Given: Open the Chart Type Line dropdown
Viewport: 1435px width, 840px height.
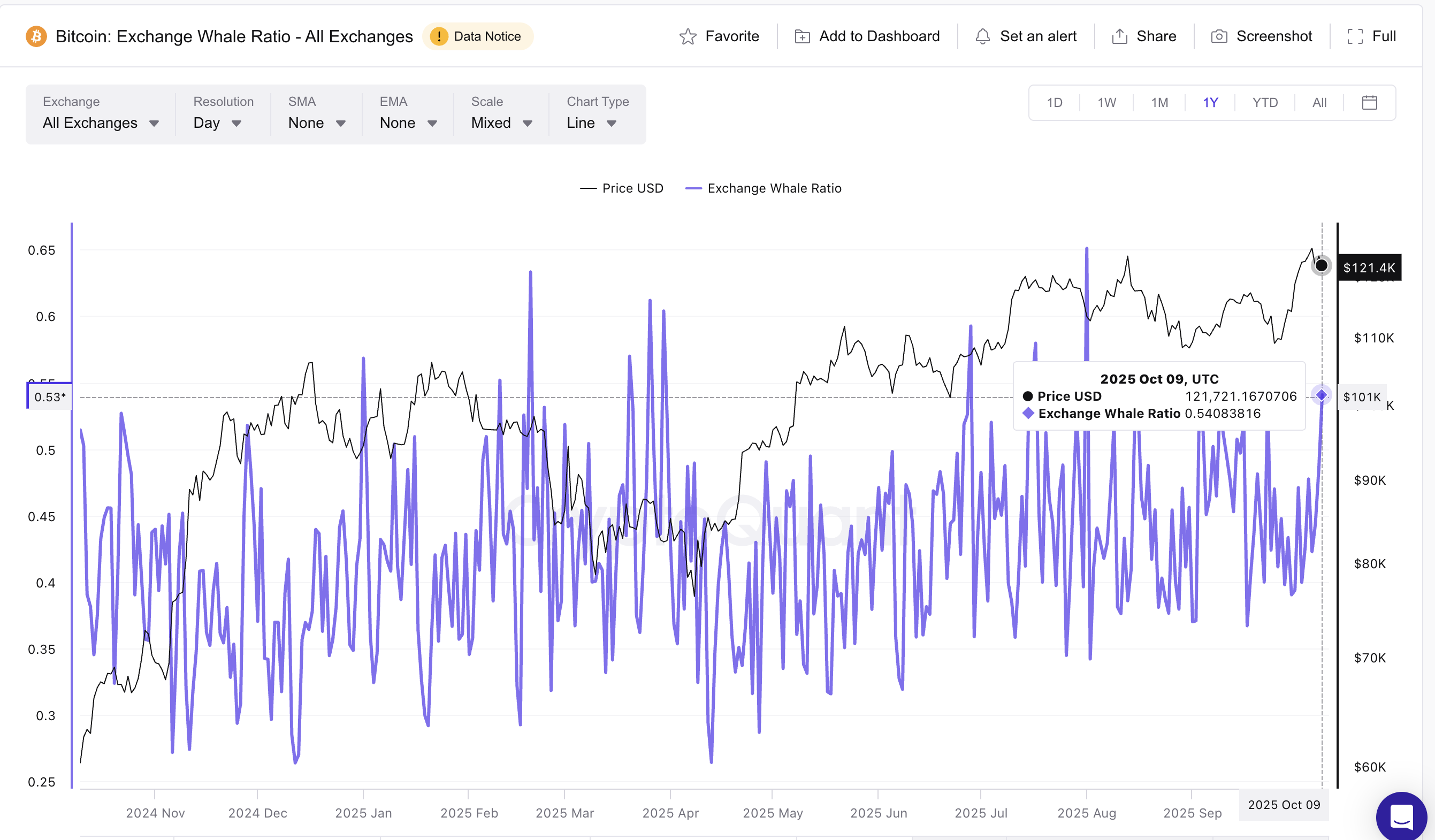Looking at the screenshot, I should tap(591, 123).
